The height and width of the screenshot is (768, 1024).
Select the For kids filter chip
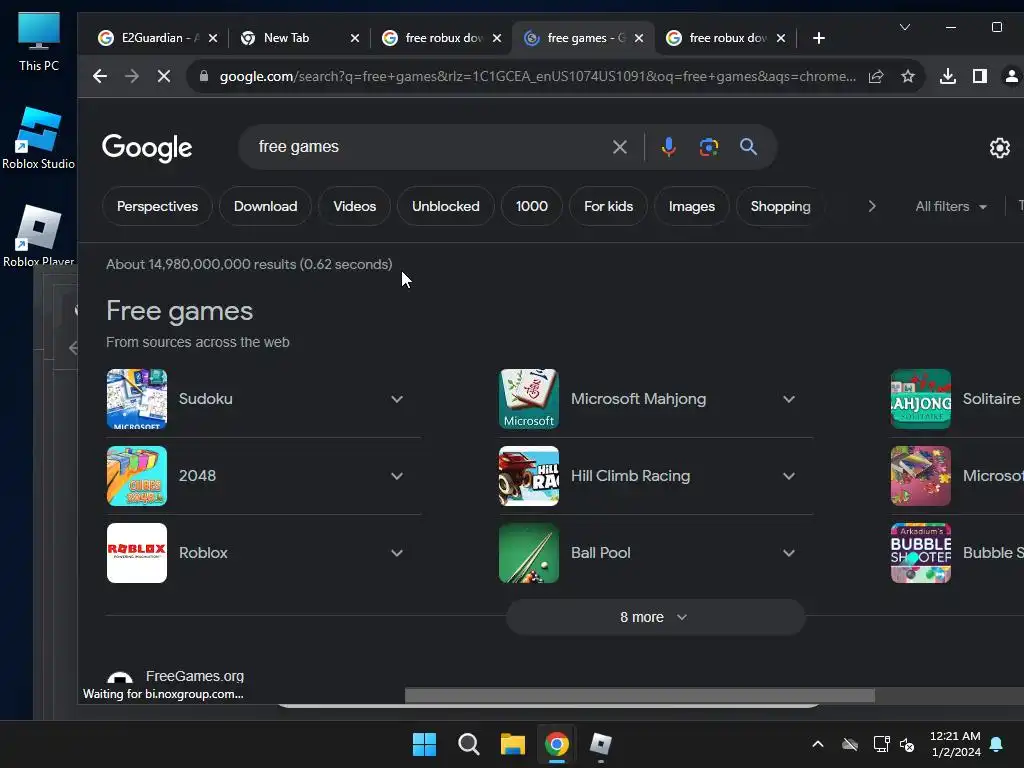[608, 206]
